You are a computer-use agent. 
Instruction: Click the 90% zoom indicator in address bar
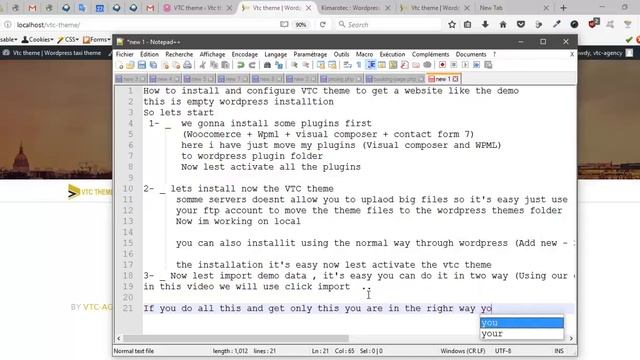click(301, 25)
